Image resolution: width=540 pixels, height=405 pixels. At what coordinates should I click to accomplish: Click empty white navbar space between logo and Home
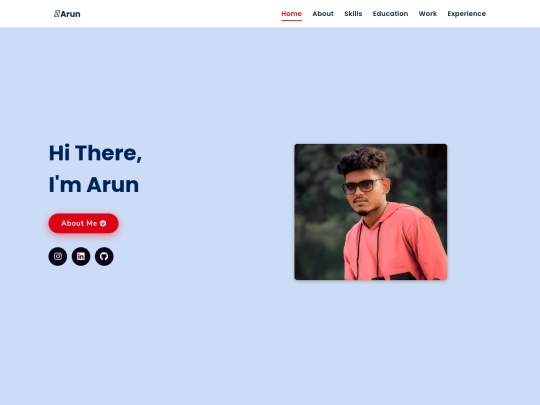pos(181,14)
